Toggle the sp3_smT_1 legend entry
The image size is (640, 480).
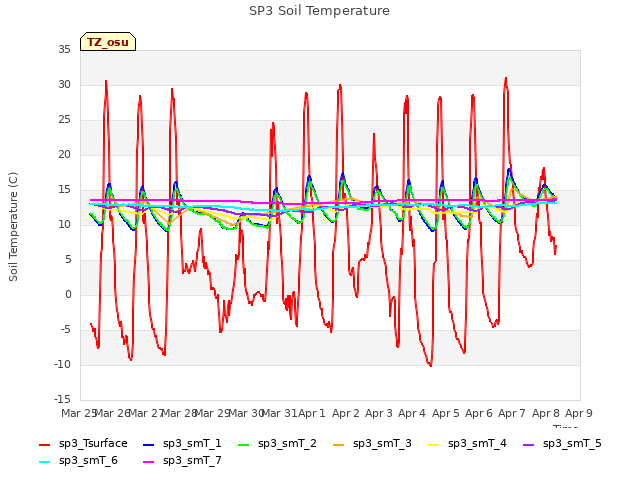click(x=182, y=444)
